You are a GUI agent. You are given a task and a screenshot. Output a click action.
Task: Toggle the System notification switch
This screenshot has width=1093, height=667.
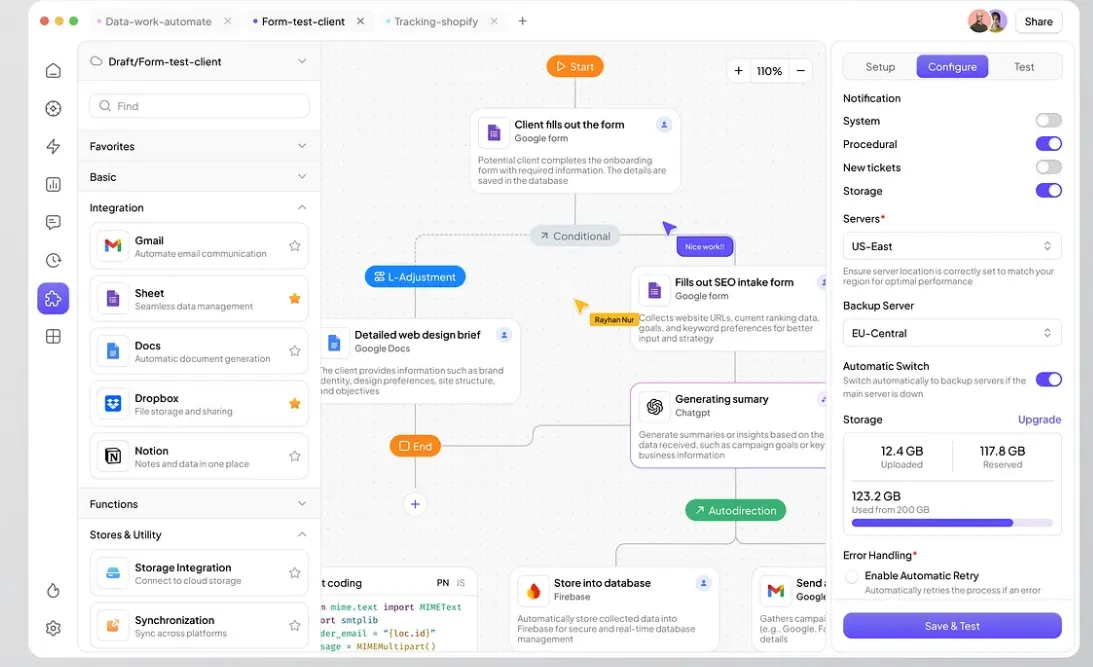point(1048,121)
